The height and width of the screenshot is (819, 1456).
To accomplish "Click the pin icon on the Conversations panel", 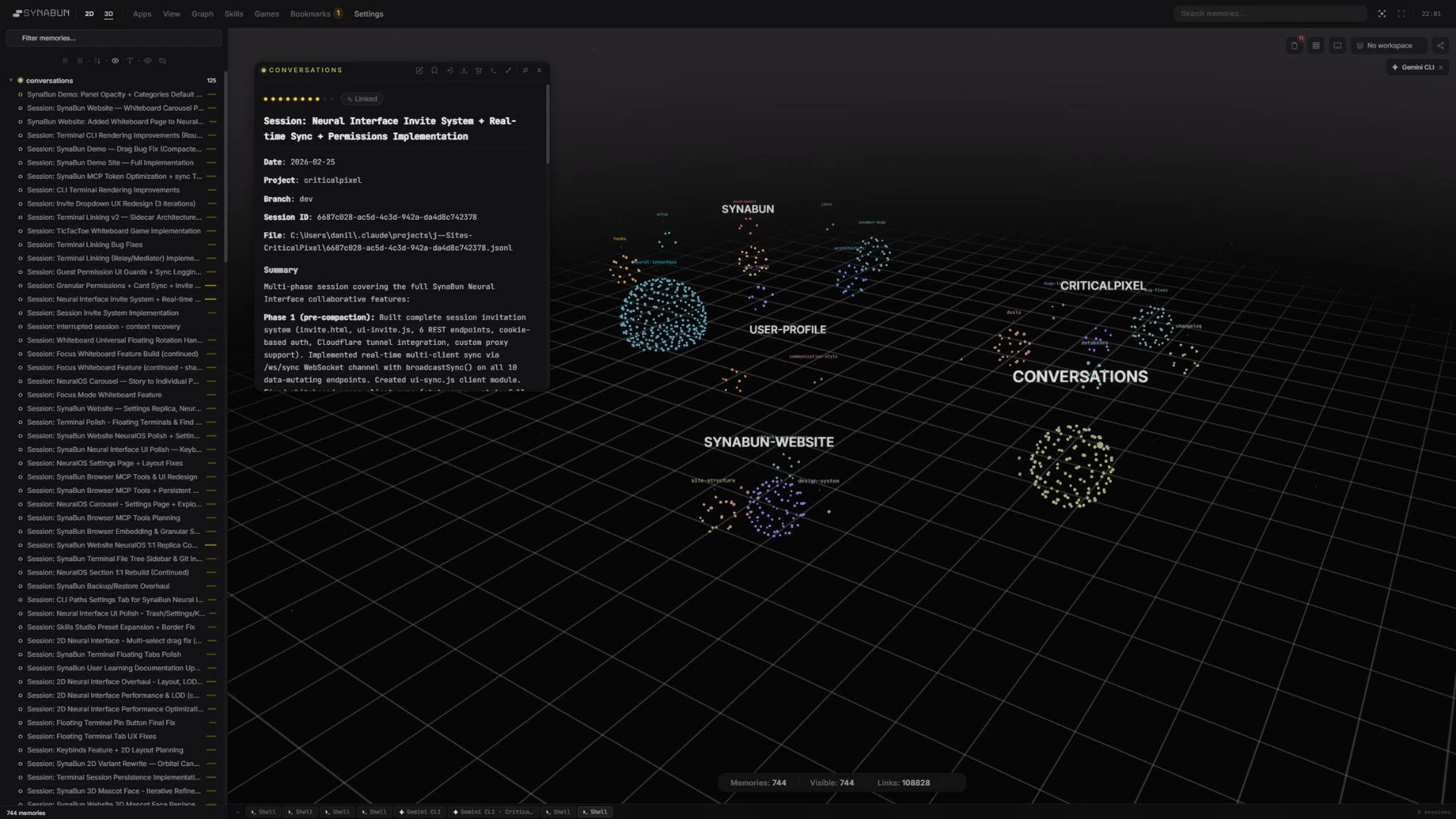I will pos(525,70).
